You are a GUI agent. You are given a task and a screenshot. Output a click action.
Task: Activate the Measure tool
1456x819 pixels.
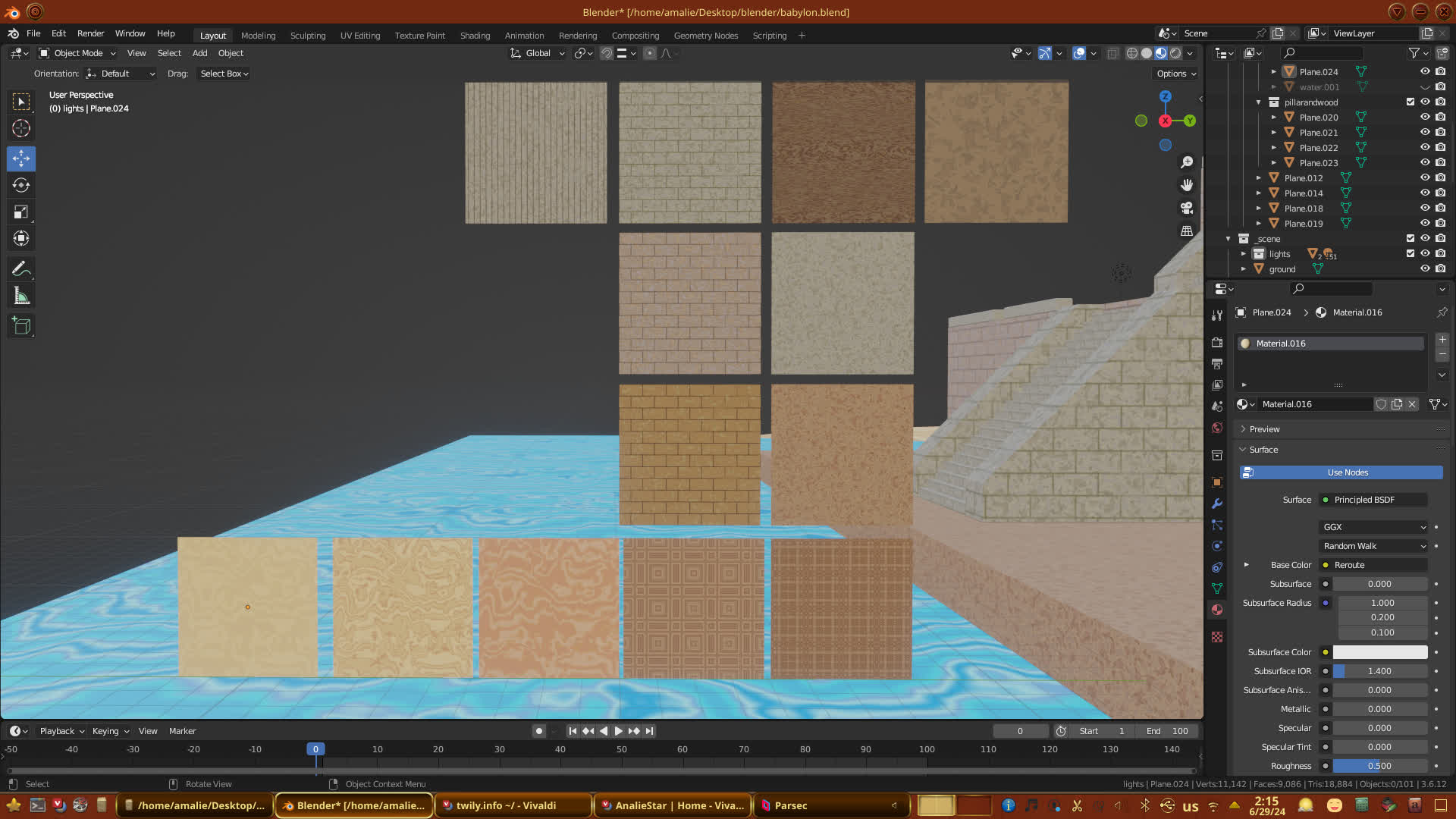click(x=21, y=297)
